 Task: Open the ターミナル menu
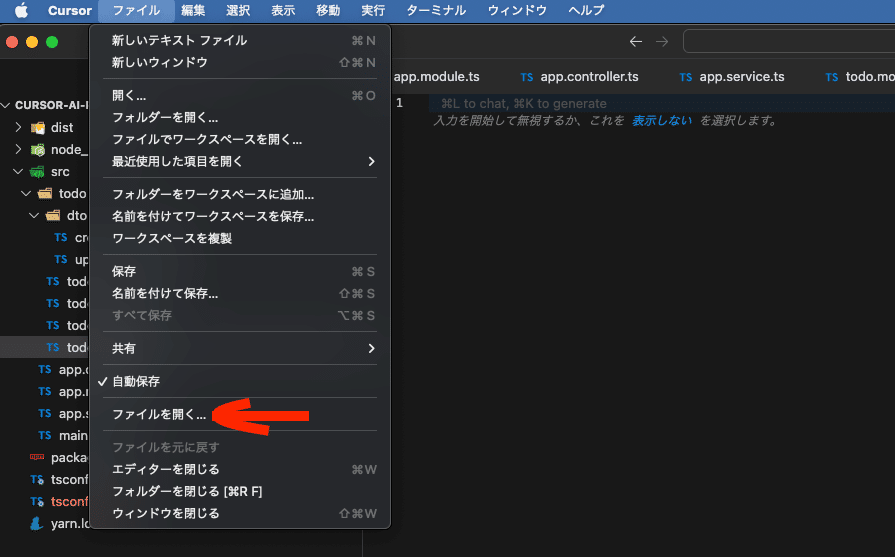pyautogui.click(x=436, y=10)
